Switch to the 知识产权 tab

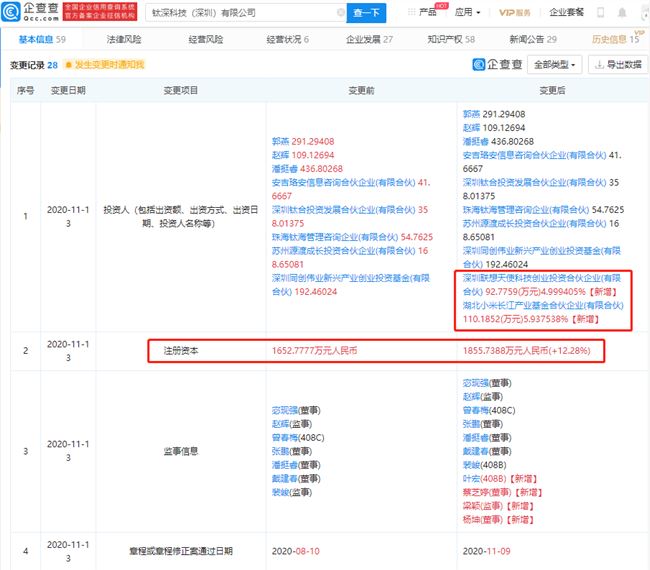click(451, 39)
